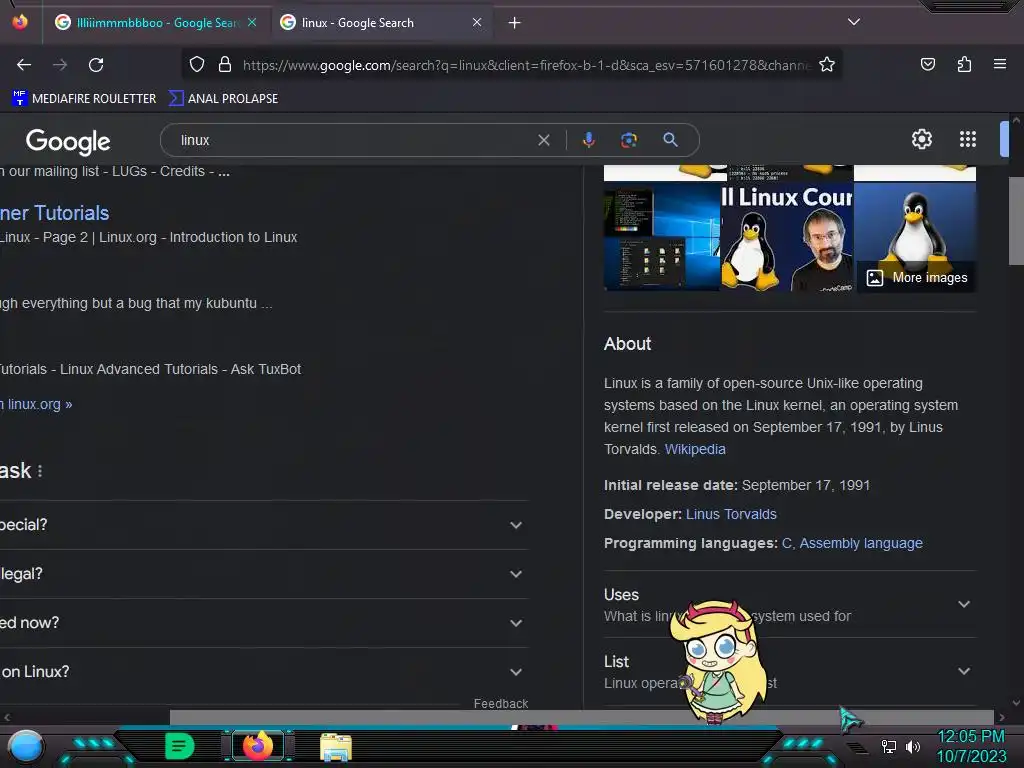Click the site security padlock icon
This screenshot has height=768, width=1024.
225,64
